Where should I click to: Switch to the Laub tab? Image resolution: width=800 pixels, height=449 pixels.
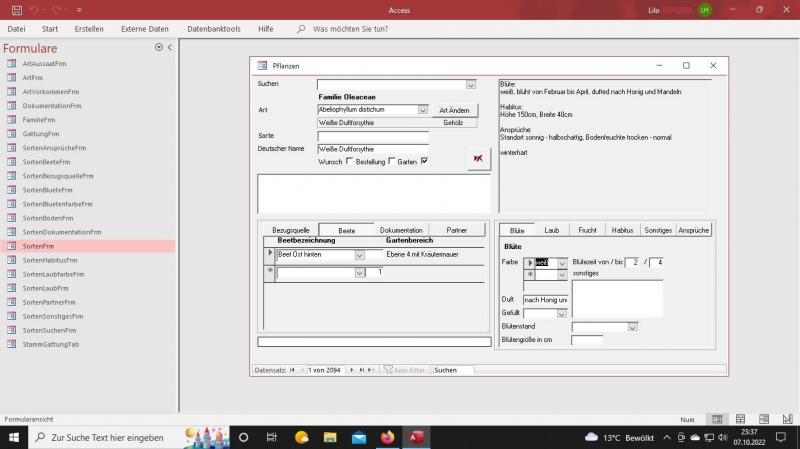tap(551, 230)
